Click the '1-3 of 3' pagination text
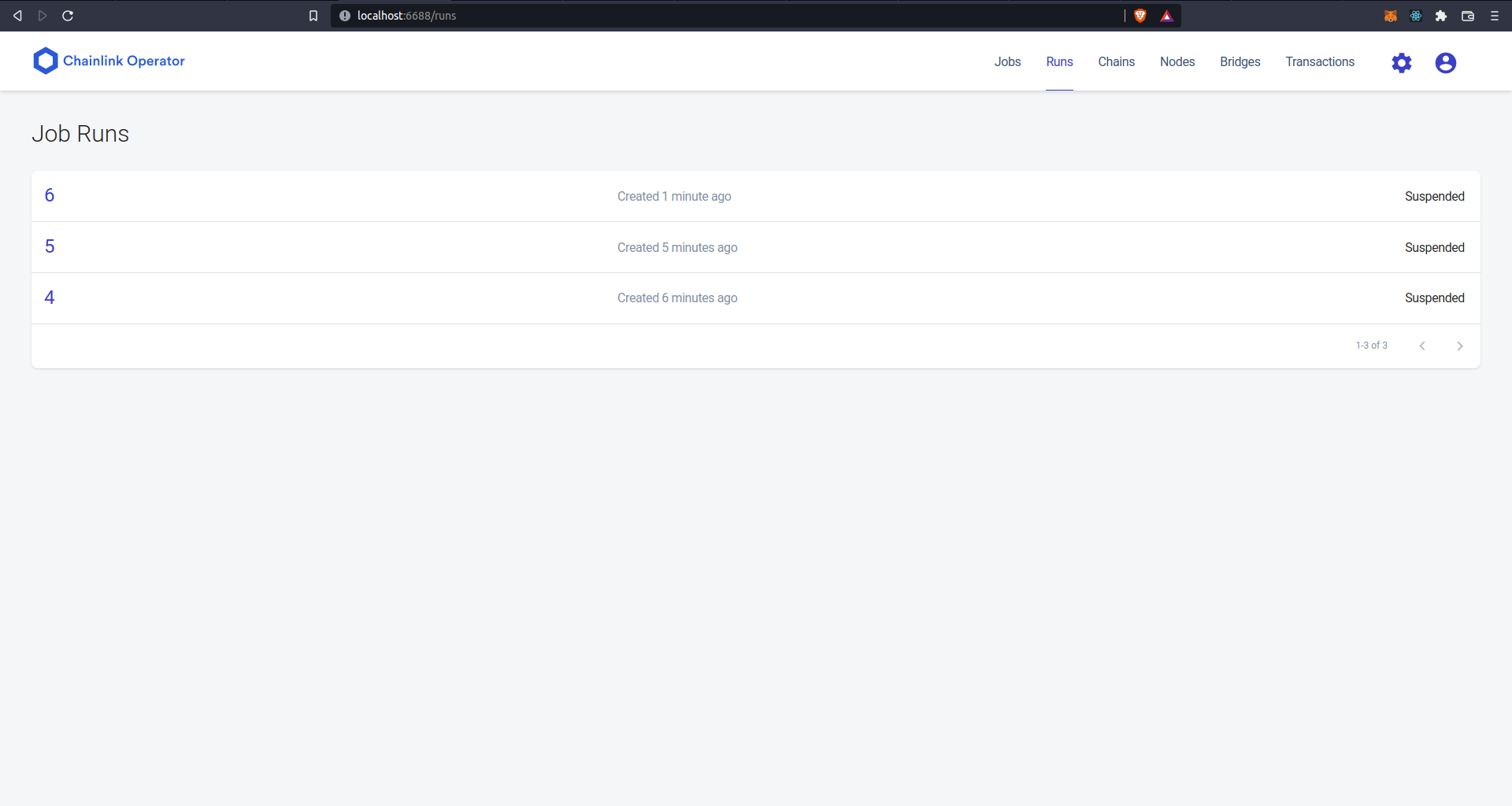 click(x=1371, y=346)
